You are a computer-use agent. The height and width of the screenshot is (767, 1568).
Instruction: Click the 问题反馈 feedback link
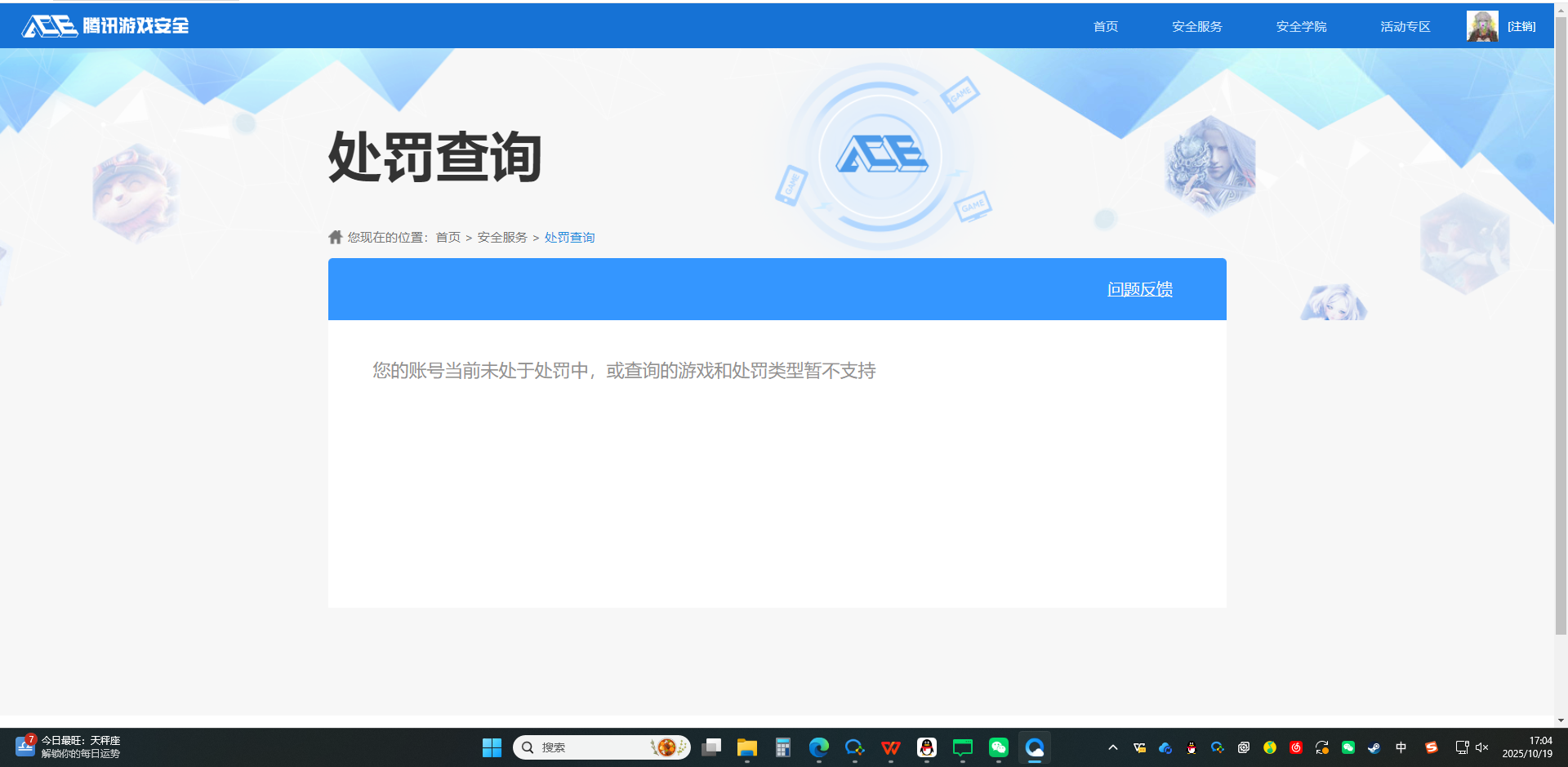(1139, 288)
